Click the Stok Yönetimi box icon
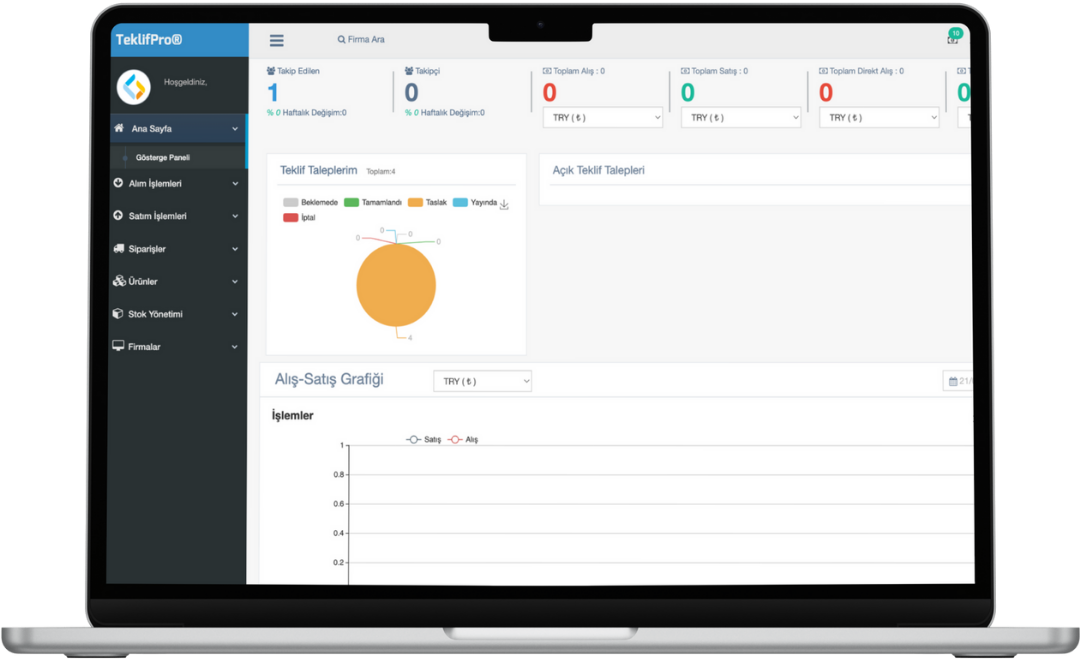Screen dimensions: 1080x660 coord(118,313)
